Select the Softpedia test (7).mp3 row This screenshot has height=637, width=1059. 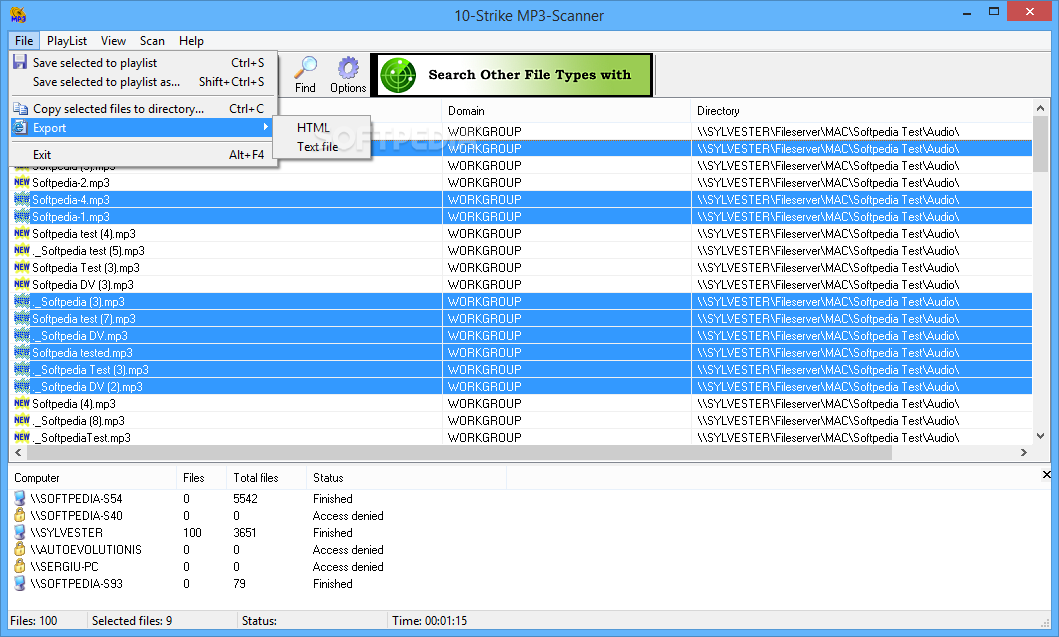pos(521,319)
